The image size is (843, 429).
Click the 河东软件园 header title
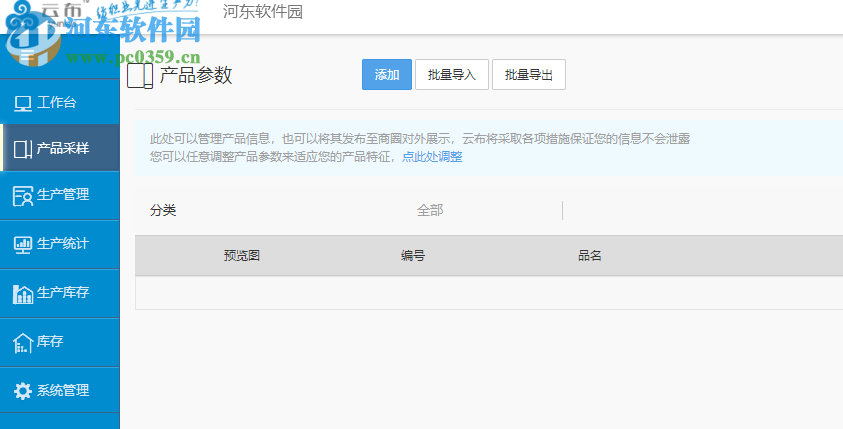tap(263, 11)
